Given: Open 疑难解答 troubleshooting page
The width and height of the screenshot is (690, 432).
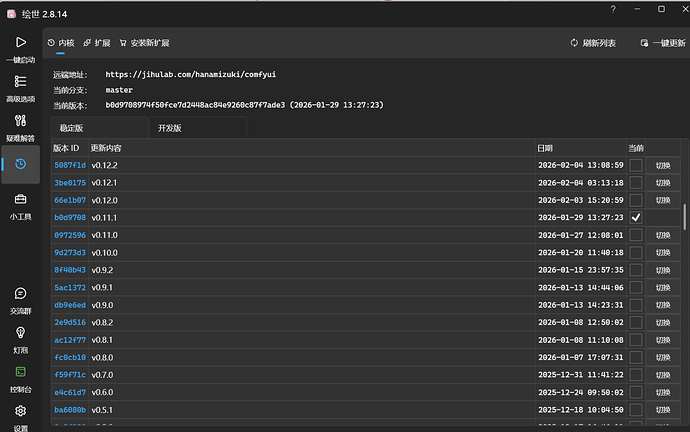Looking at the screenshot, I should [20, 128].
